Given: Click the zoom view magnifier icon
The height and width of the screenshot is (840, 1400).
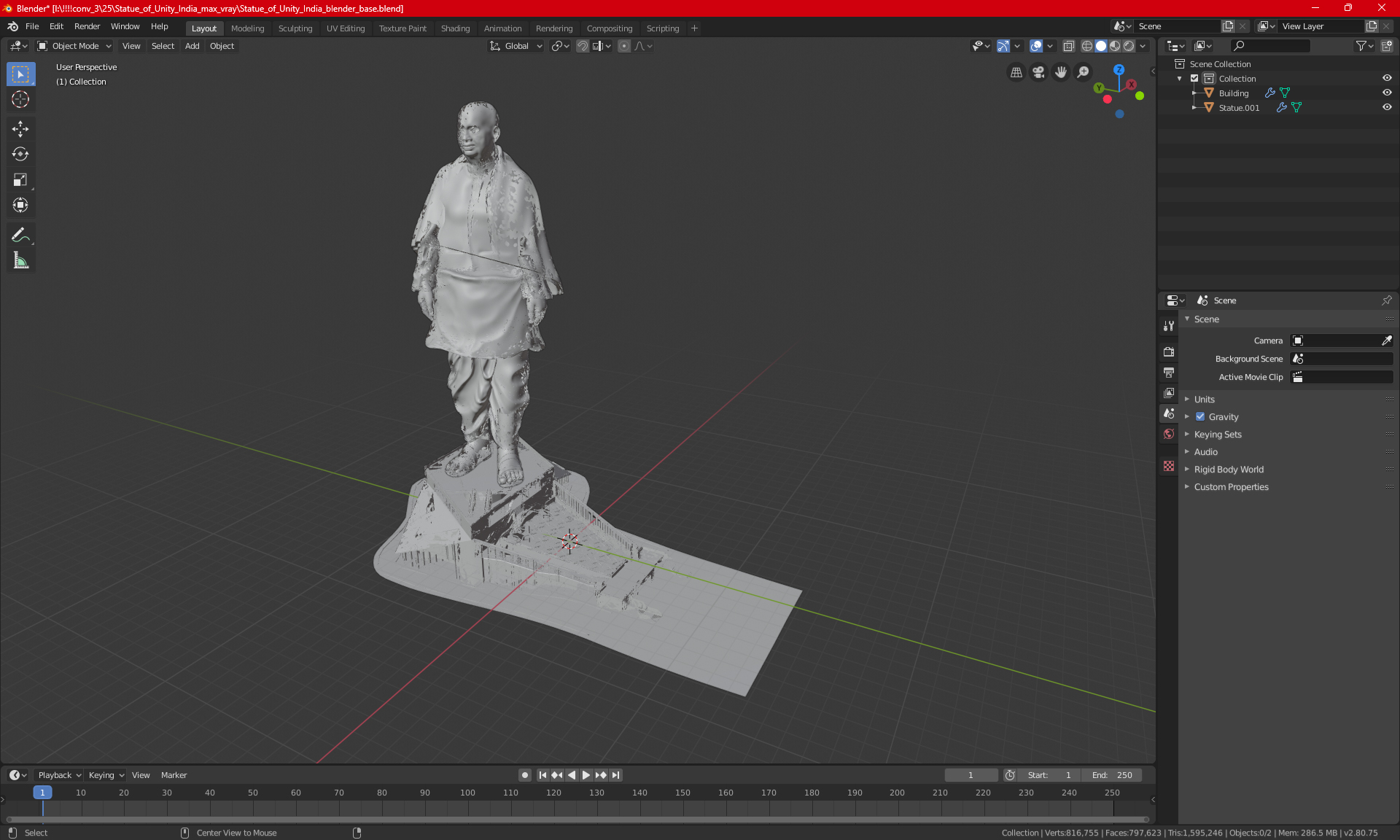Looking at the screenshot, I should coord(1084,72).
